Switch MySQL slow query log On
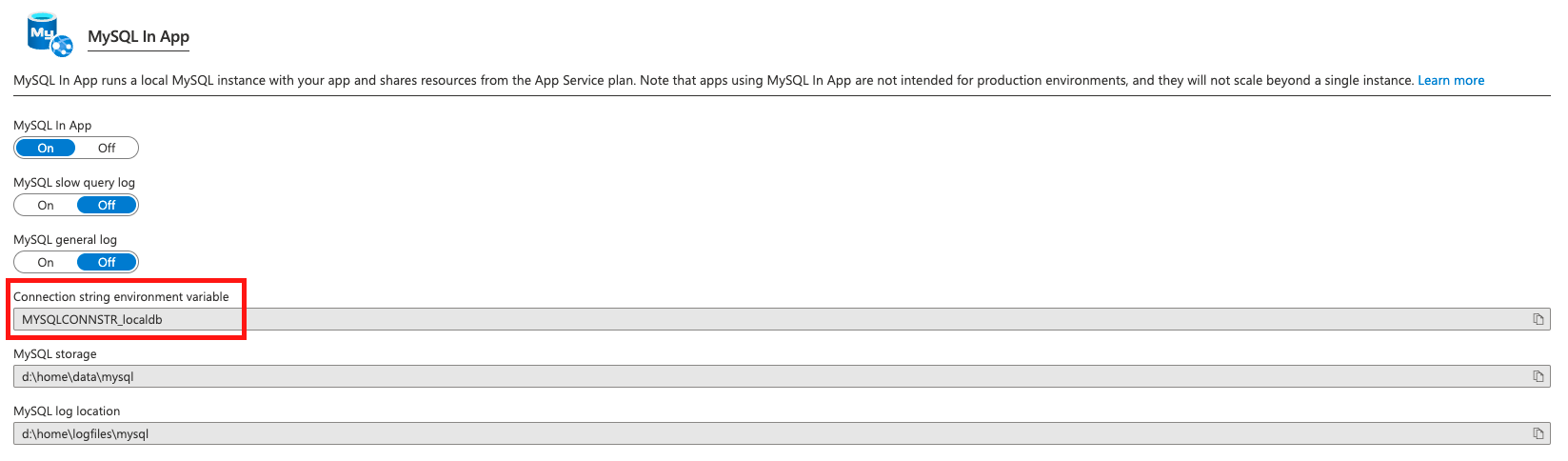1568x461 pixels. coord(46,205)
